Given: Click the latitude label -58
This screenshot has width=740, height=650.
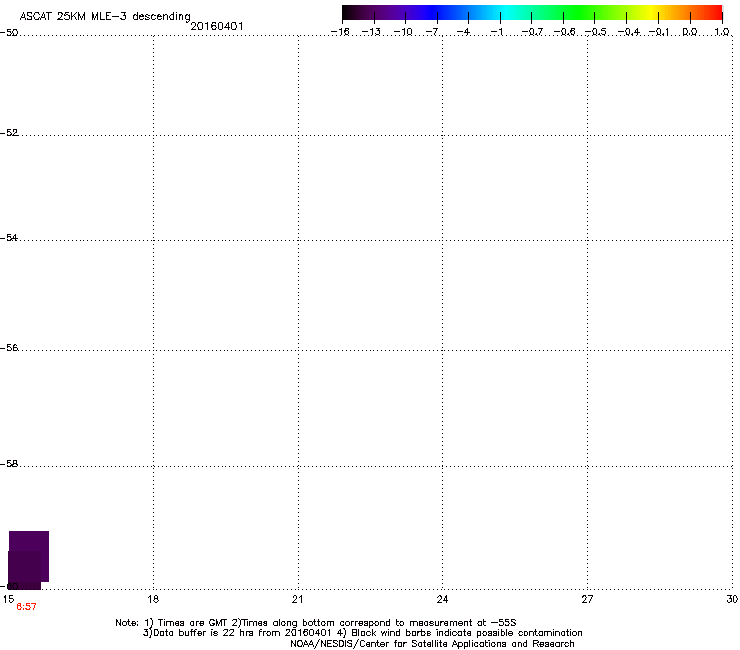Looking at the screenshot, I should pos(9,464).
